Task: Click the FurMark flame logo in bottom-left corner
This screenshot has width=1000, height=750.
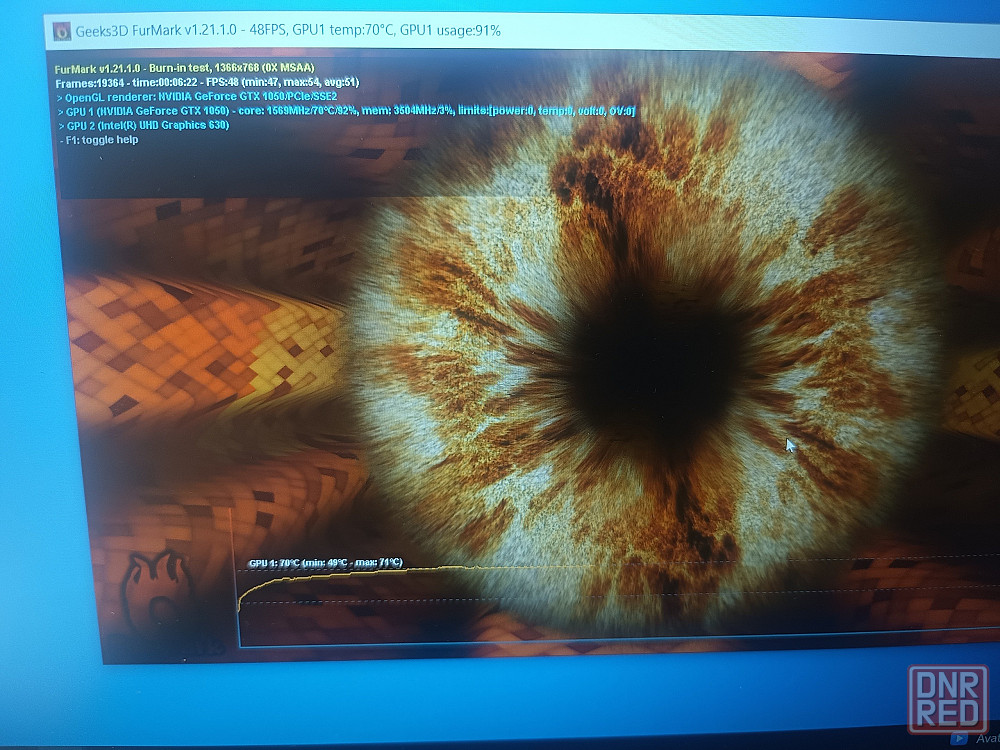Action: 158,590
